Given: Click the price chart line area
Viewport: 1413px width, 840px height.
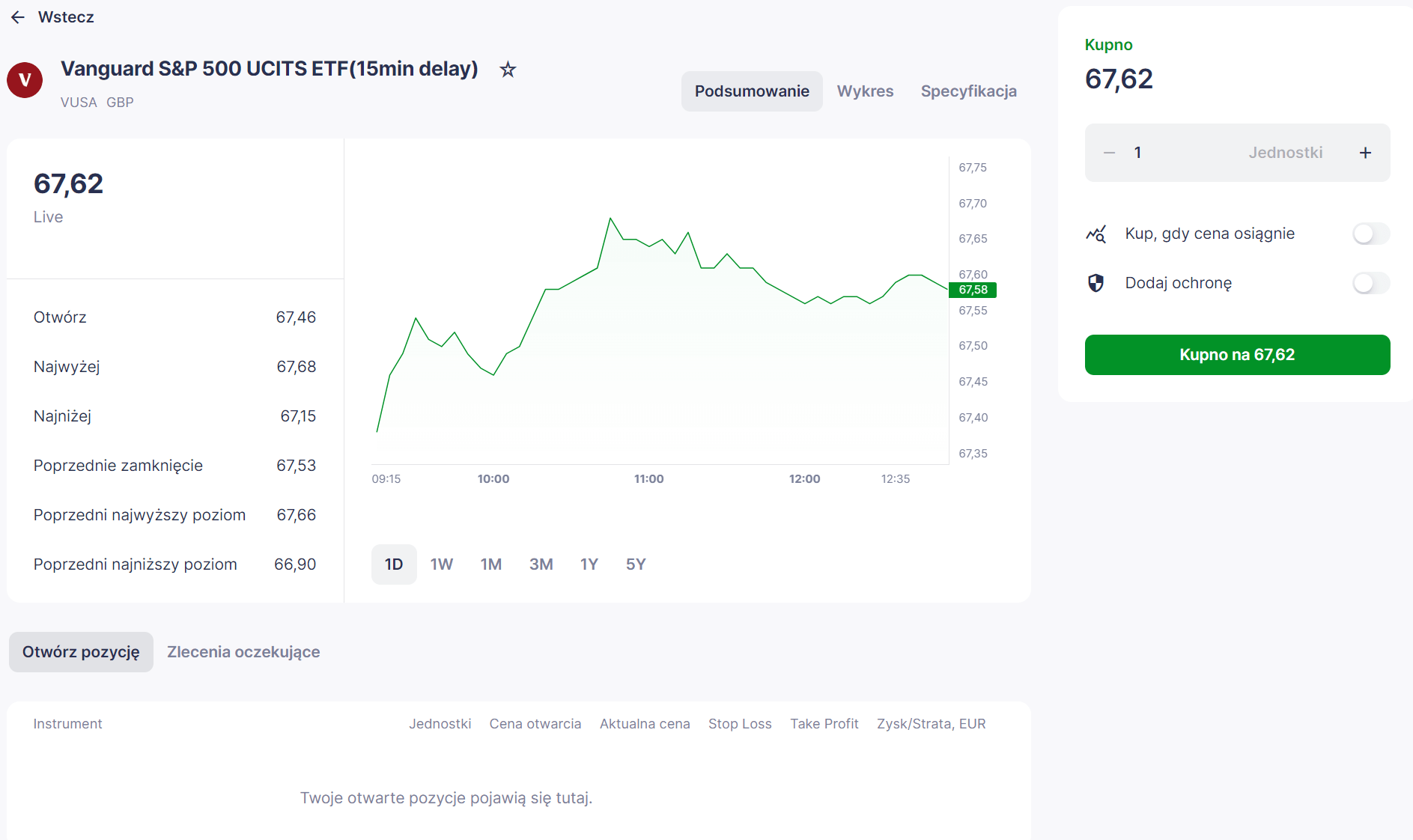Looking at the screenshot, I should point(660,311).
